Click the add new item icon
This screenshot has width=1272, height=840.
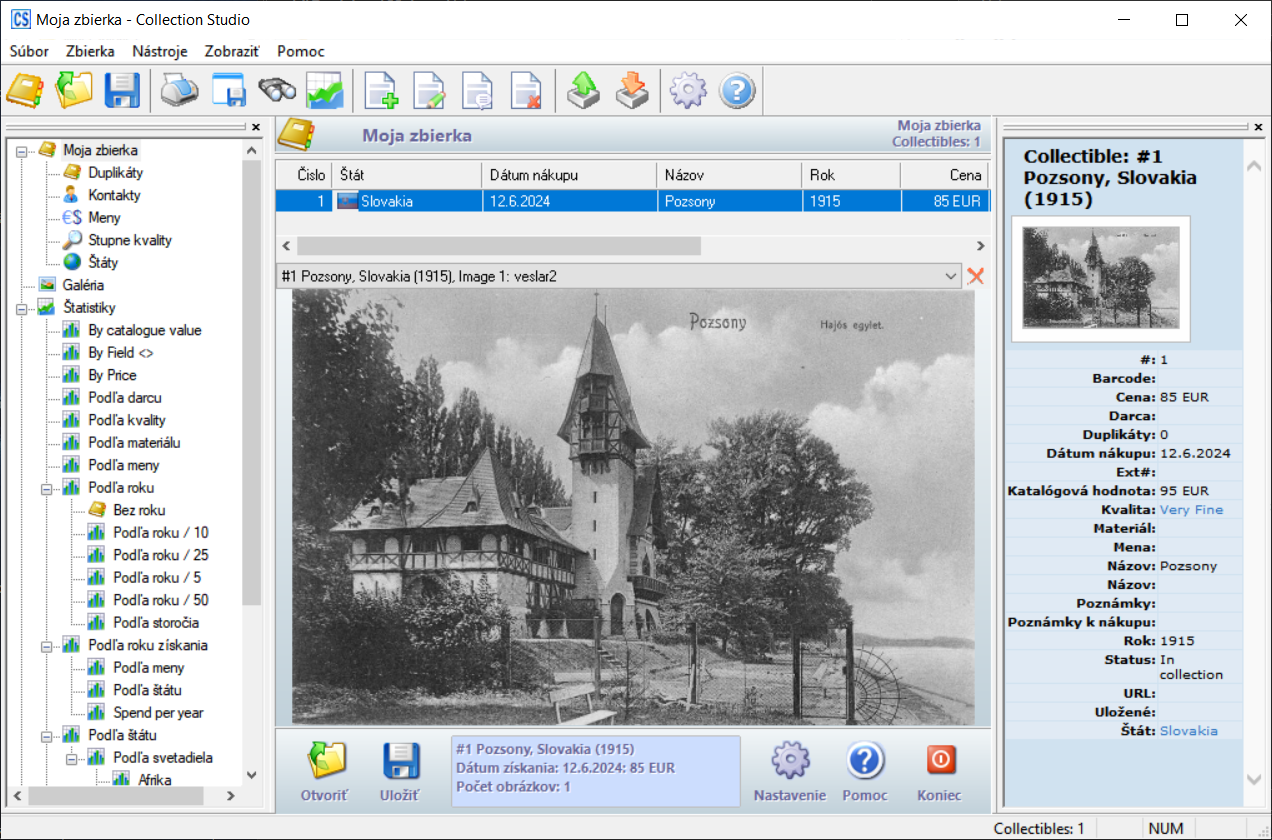(x=381, y=92)
